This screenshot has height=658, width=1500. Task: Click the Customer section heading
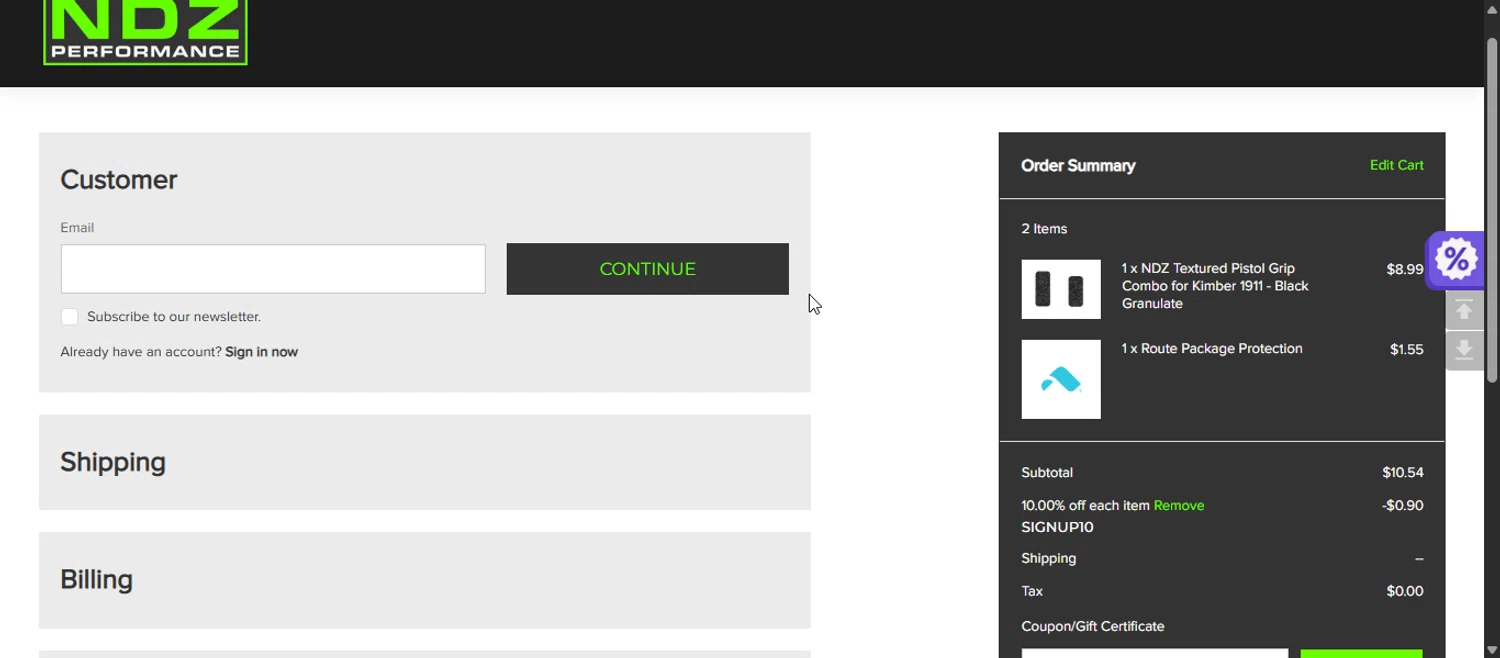coord(118,180)
